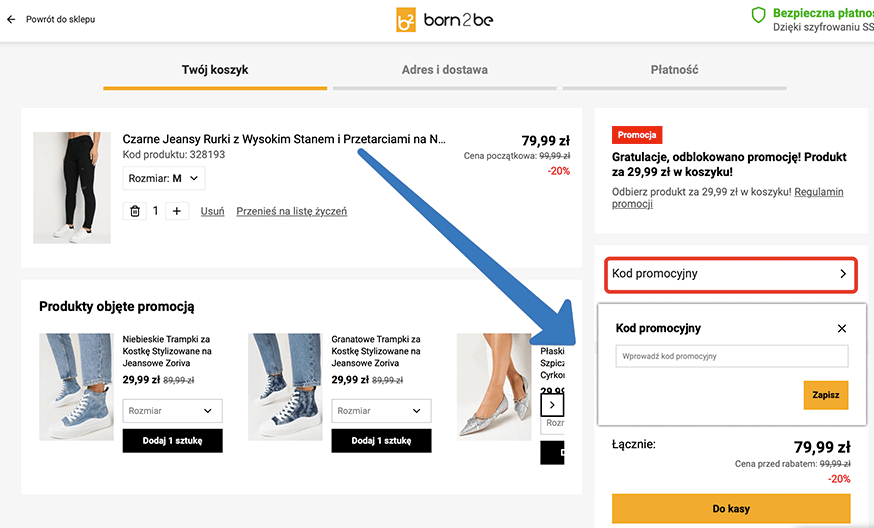The width and height of the screenshot is (874, 528).
Task: Go to the Płatność step
Action: [x=674, y=70]
